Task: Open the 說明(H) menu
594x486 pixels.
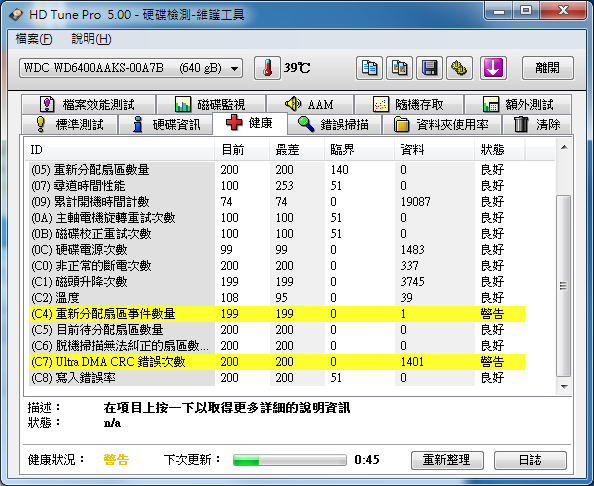Action: 91,39
